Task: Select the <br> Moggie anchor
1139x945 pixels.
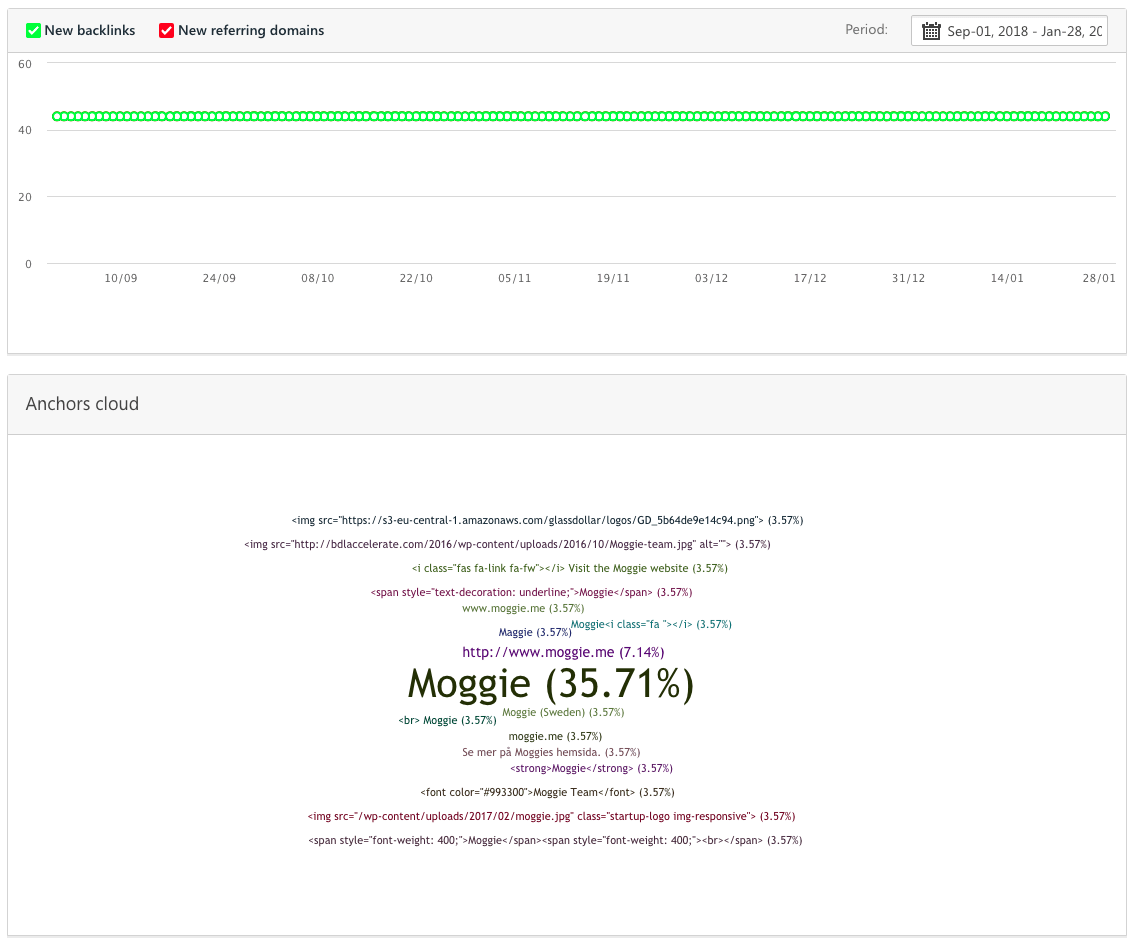Action: point(447,721)
